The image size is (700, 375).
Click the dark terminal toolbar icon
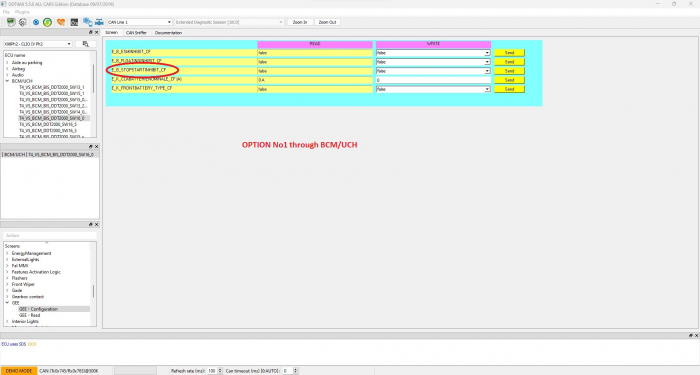coord(74,22)
